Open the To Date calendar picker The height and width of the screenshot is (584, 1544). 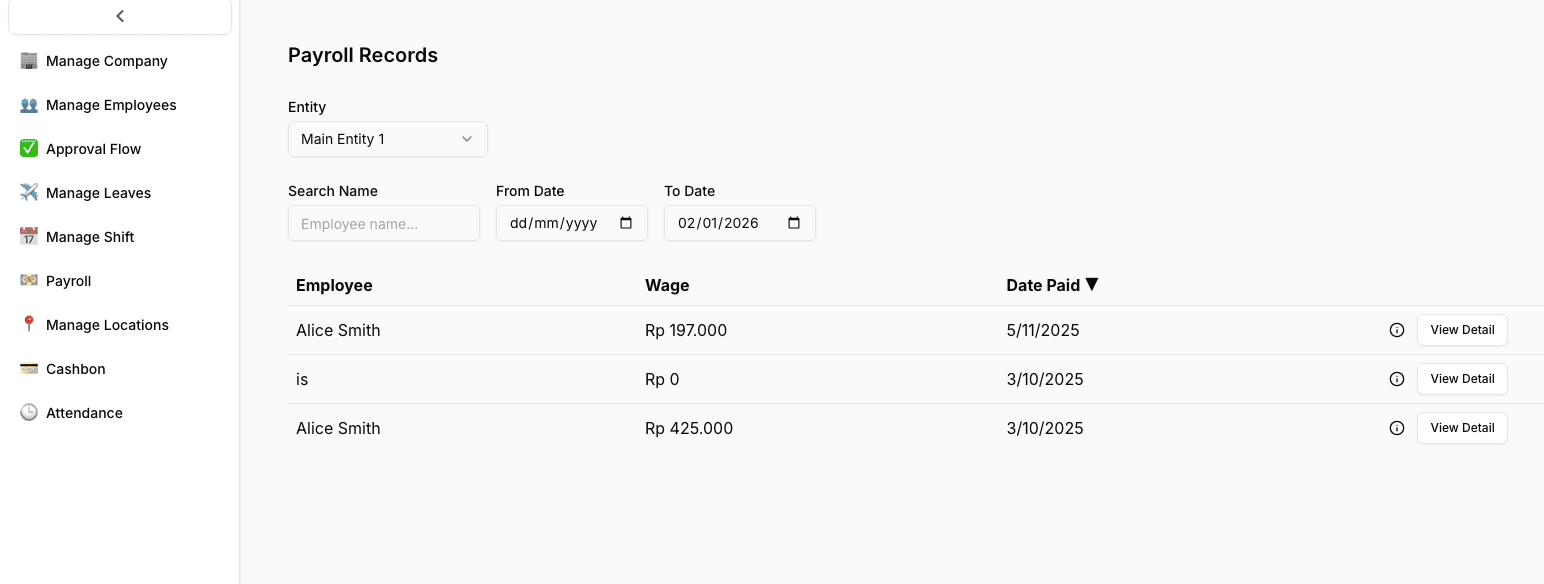pyautogui.click(x=794, y=222)
